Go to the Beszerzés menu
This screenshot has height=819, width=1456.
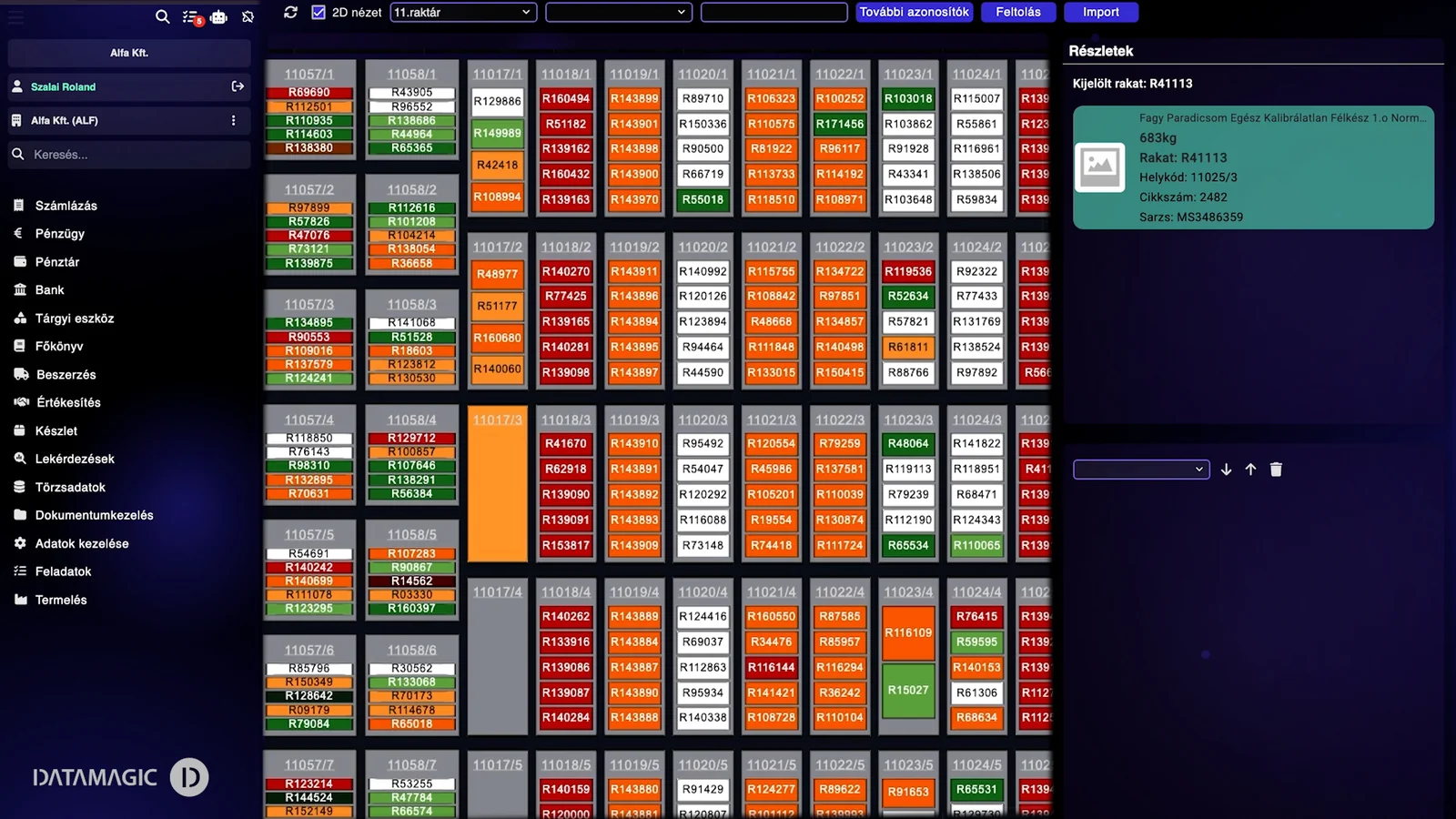[66, 375]
